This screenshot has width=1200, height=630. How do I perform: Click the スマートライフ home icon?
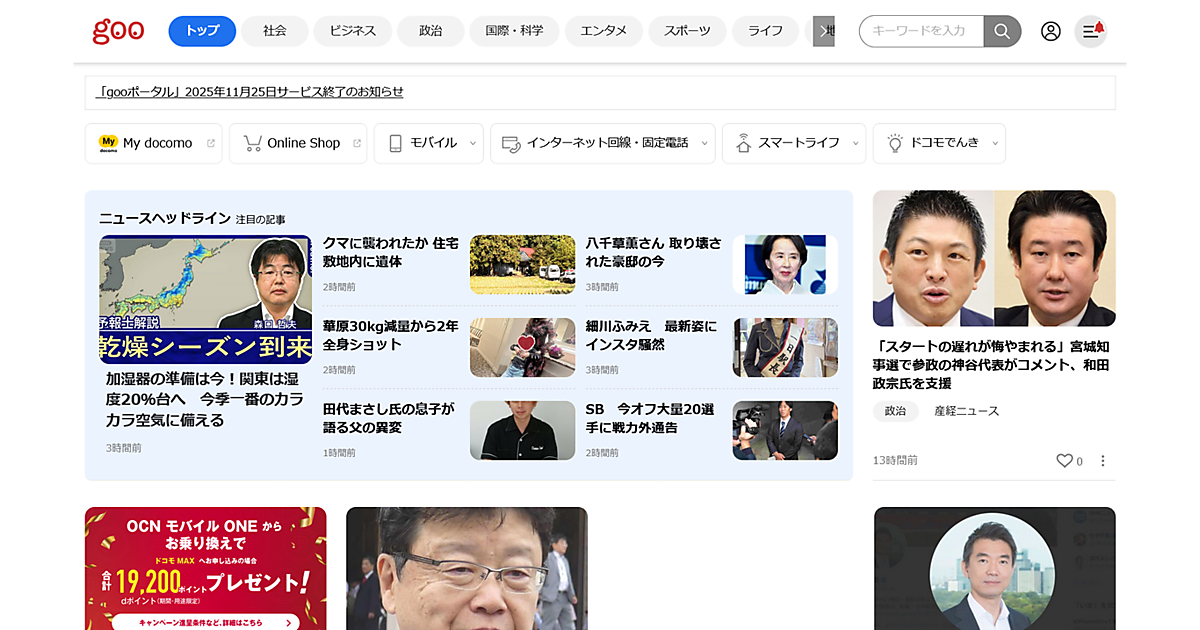[743, 143]
